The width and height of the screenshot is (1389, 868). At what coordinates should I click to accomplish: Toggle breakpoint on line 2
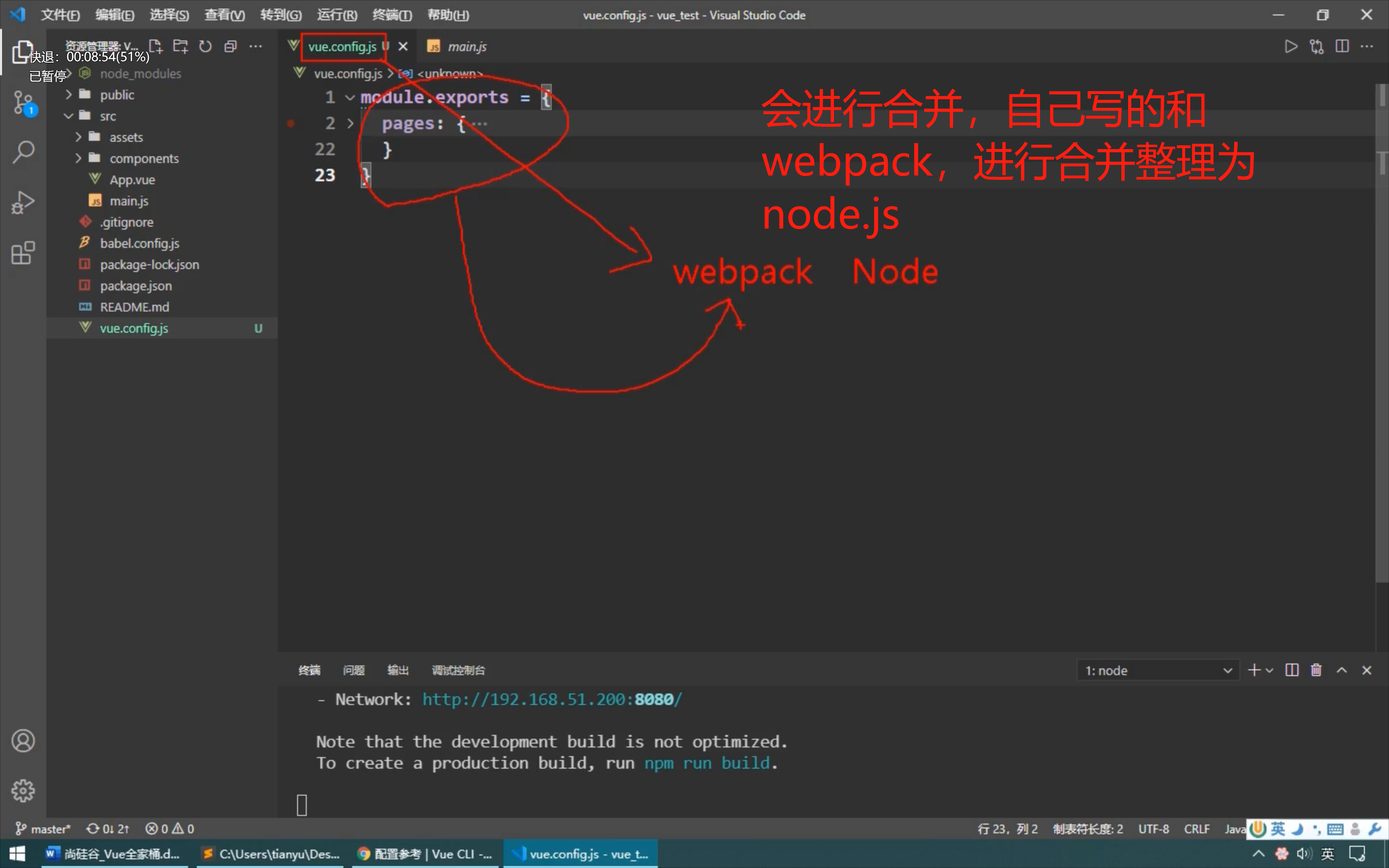coord(291,123)
